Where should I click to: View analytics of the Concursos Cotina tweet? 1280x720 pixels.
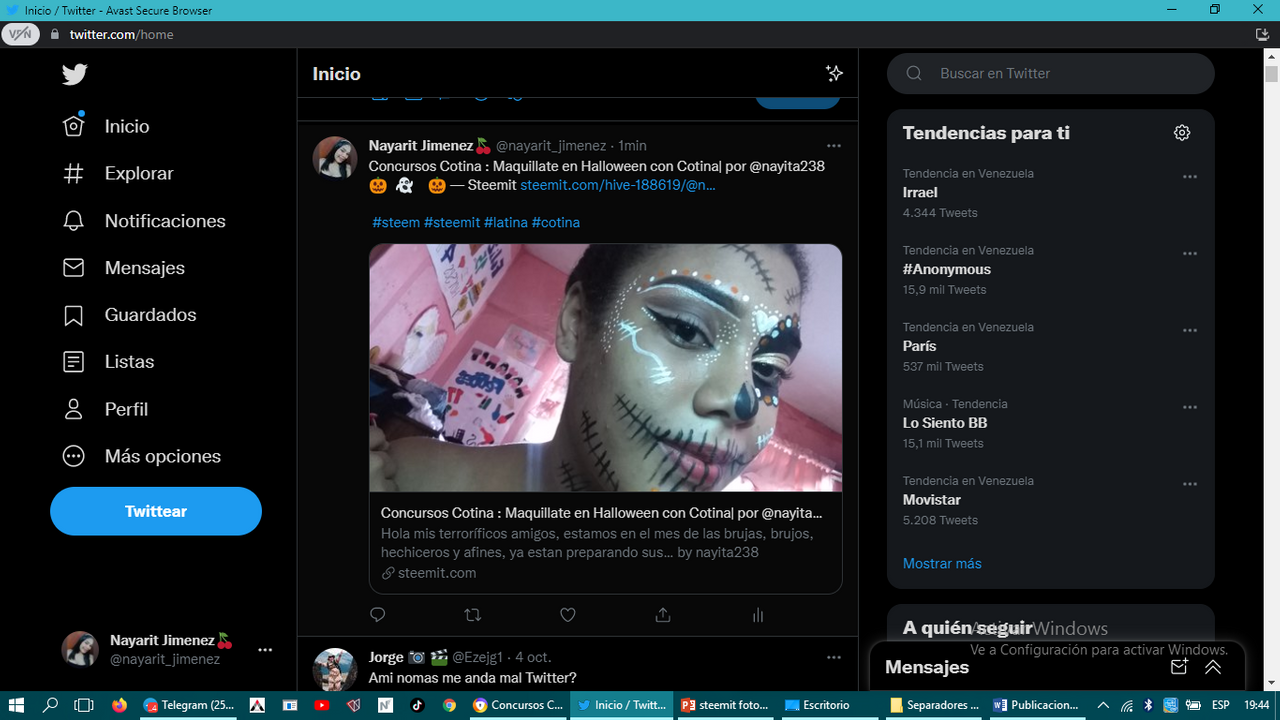pos(758,615)
